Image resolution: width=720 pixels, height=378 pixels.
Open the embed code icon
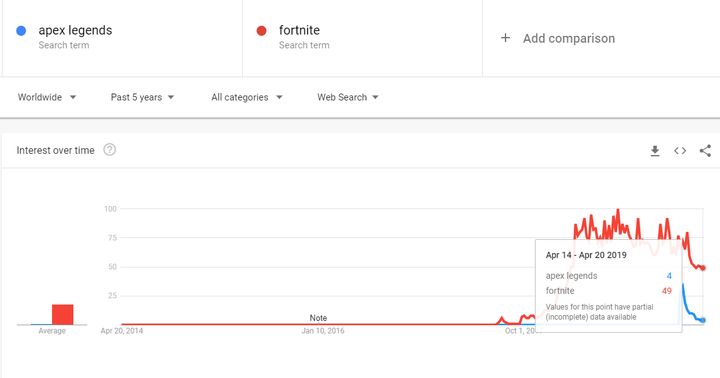click(x=680, y=151)
